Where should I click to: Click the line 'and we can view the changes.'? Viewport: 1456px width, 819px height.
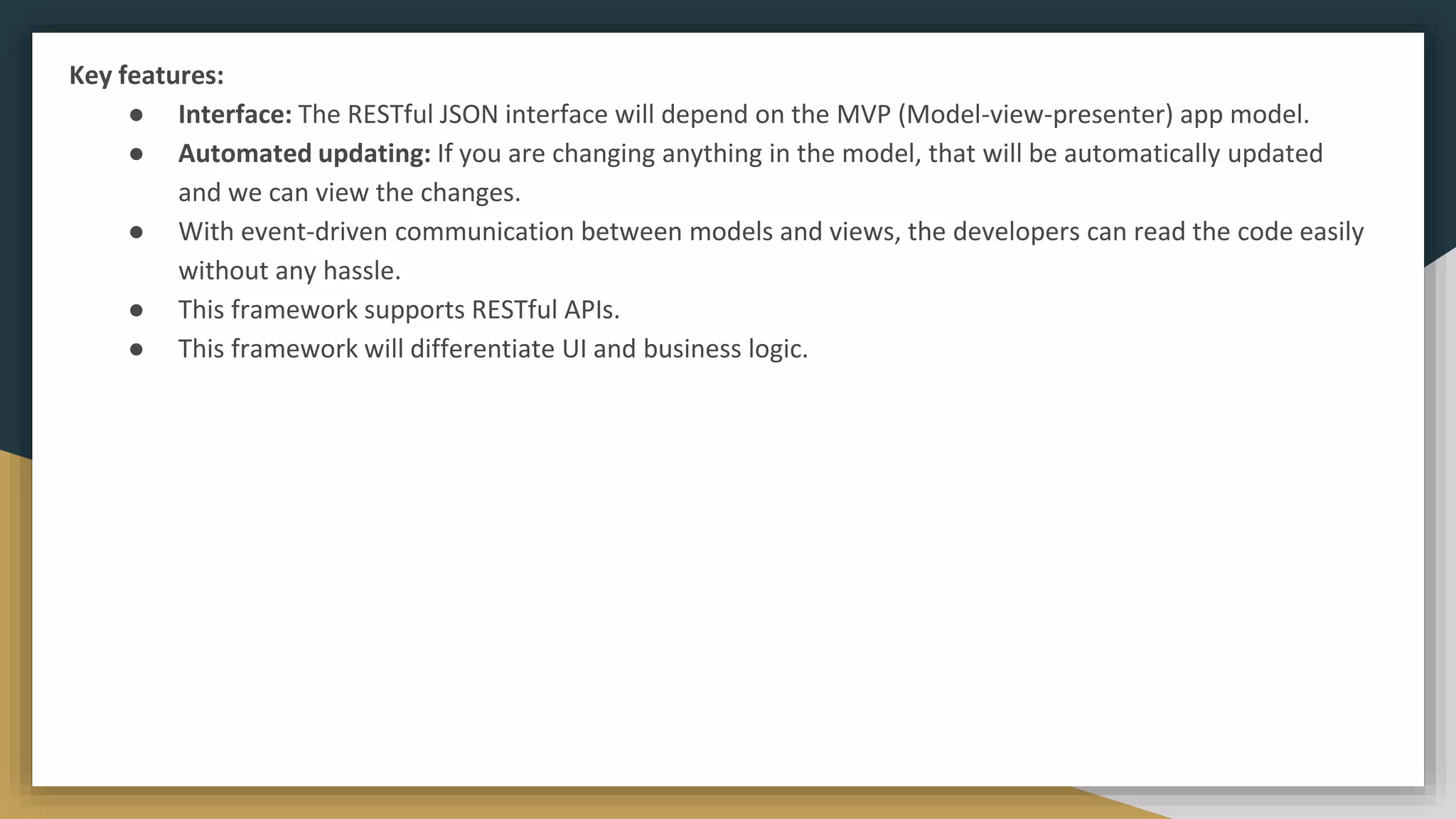point(349,193)
